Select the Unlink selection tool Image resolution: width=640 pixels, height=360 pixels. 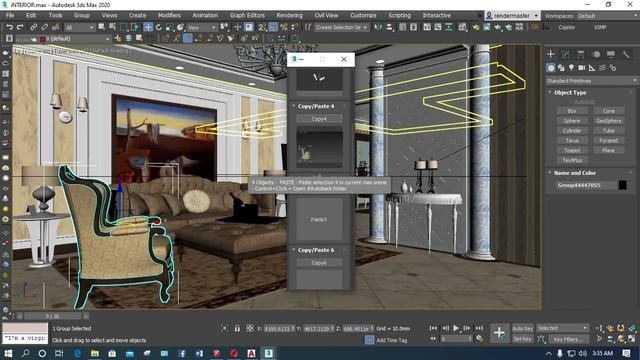tap(44, 27)
